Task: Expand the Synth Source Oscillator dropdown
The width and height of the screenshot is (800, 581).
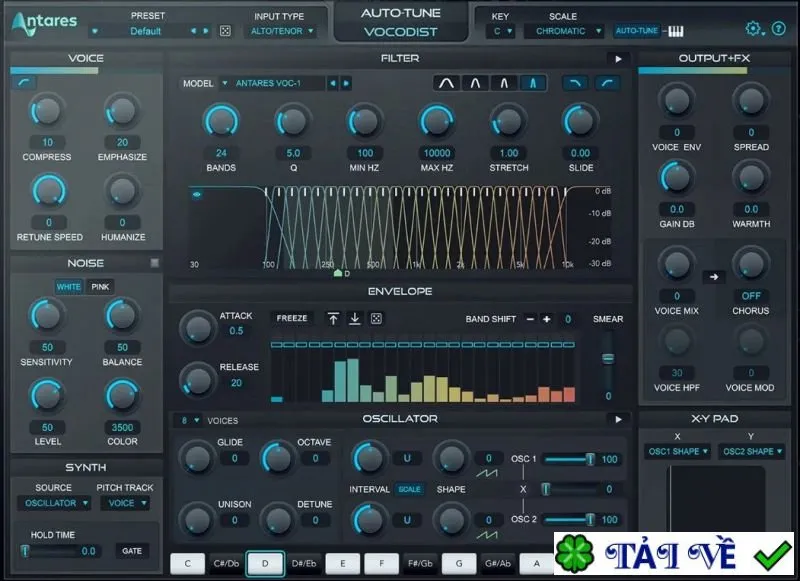Action: [x=55, y=503]
